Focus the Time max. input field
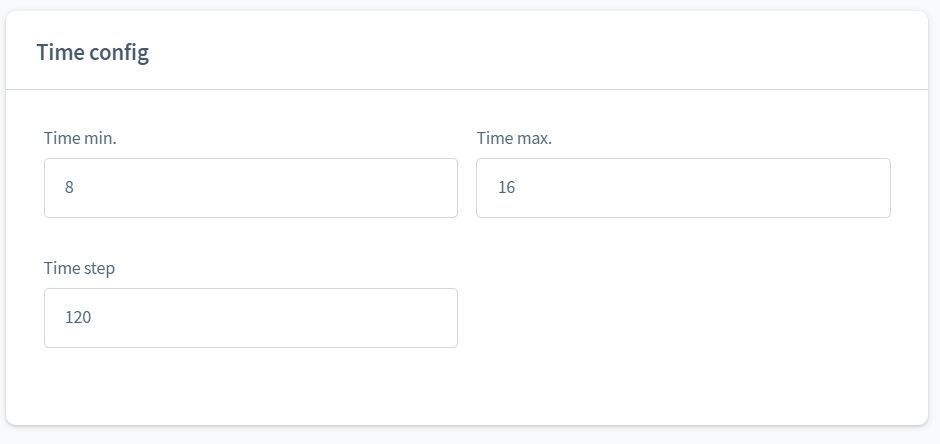The image size is (940, 444). tap(682, 188)
